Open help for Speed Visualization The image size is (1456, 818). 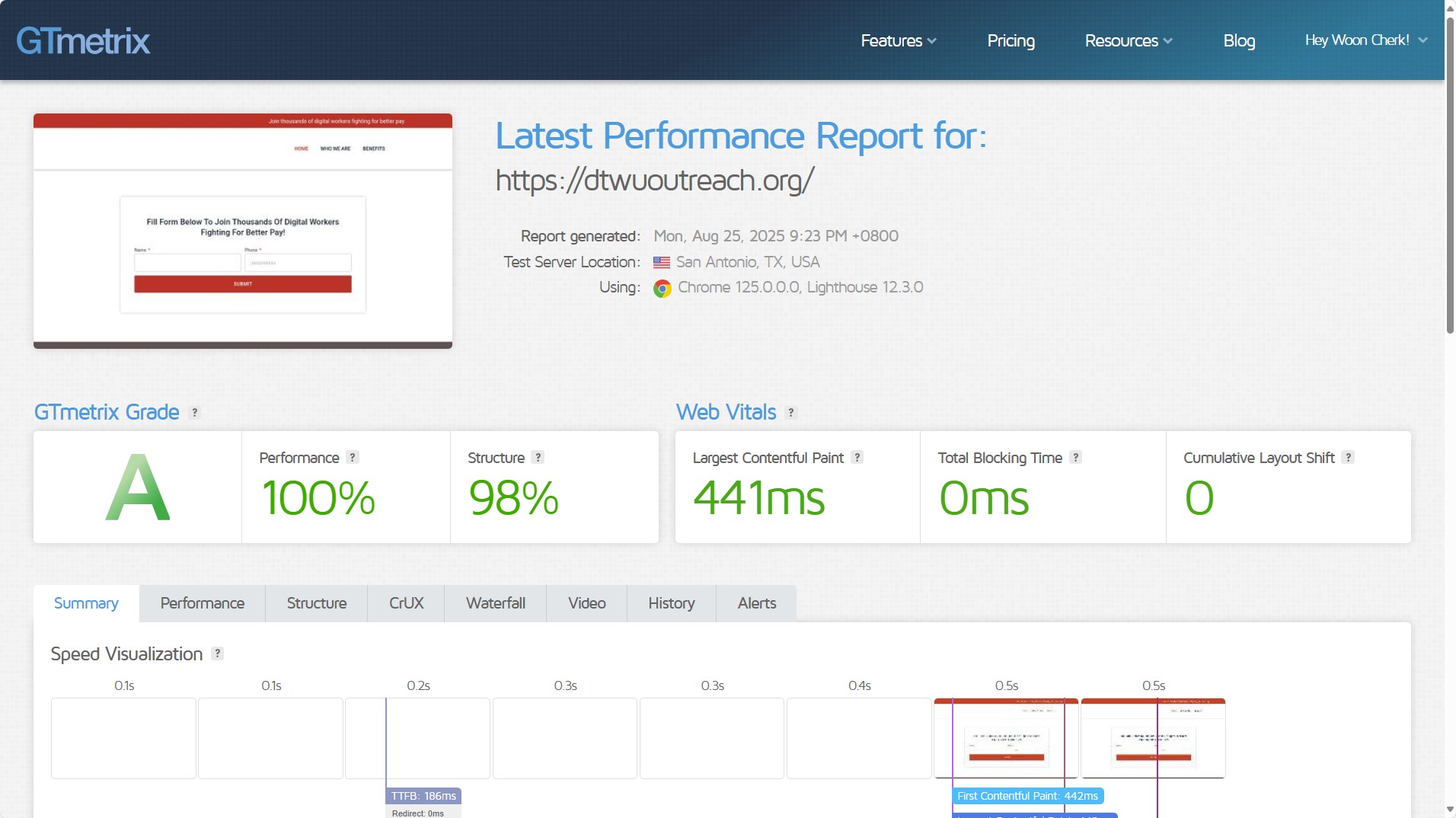click(x=217, y=653)
